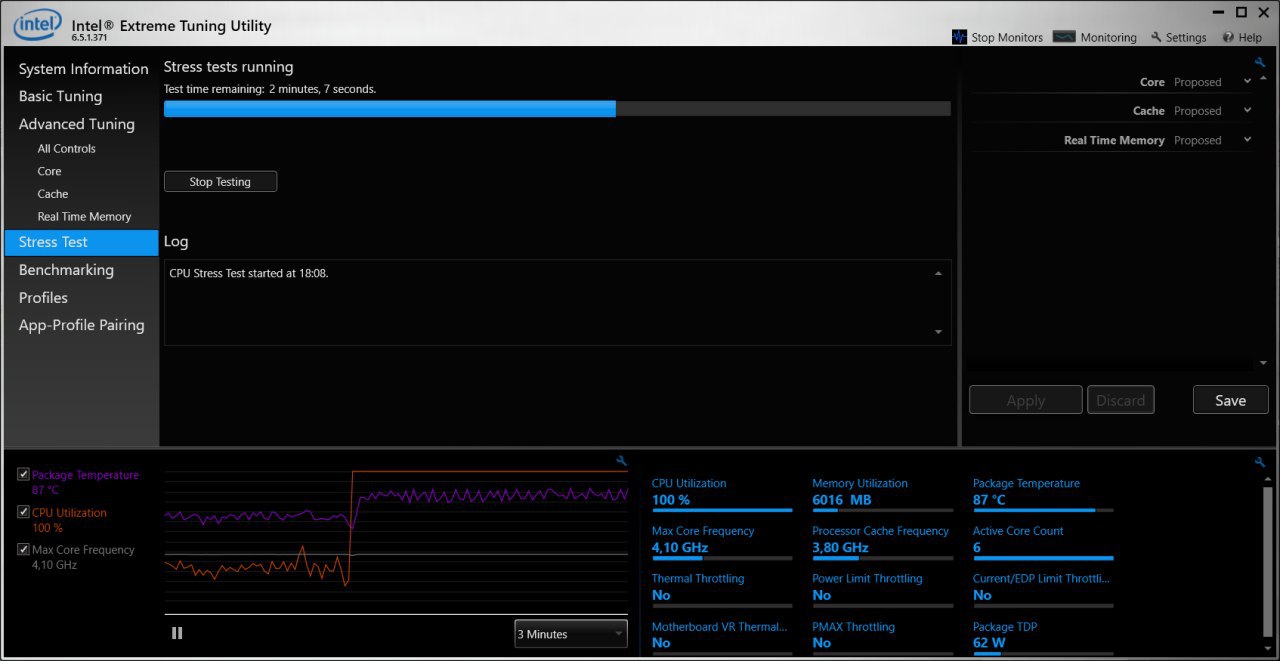
Task: Click the test time remaining text
Action: 270,89
